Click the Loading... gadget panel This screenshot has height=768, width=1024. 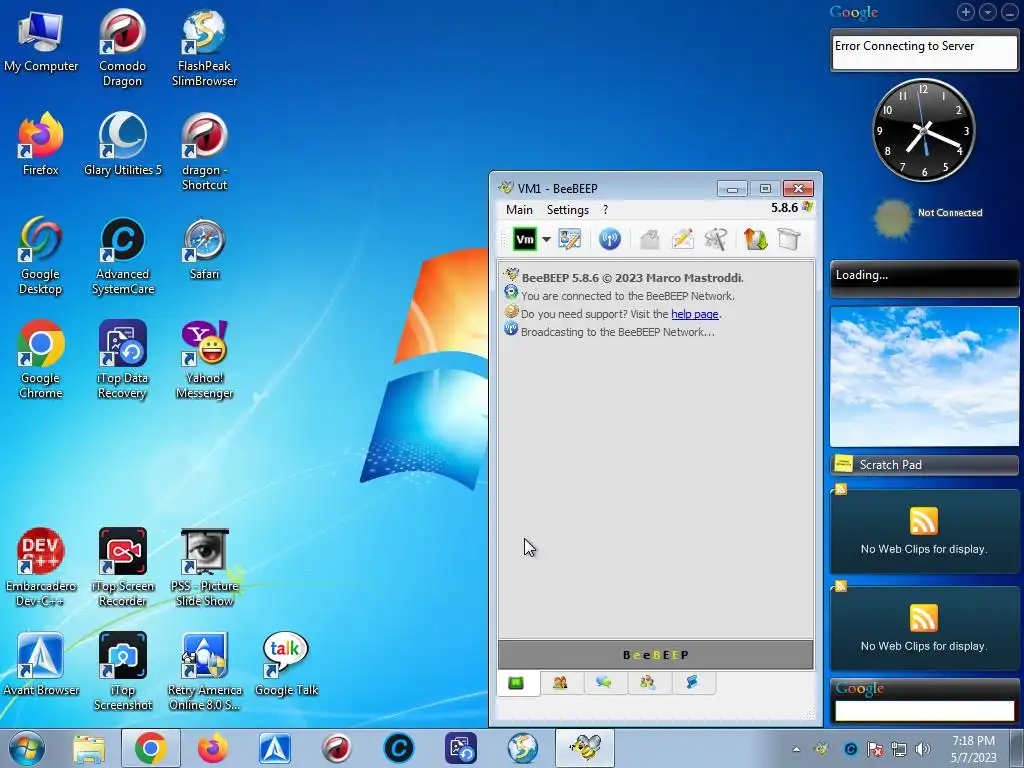click(x=924, y=279)
